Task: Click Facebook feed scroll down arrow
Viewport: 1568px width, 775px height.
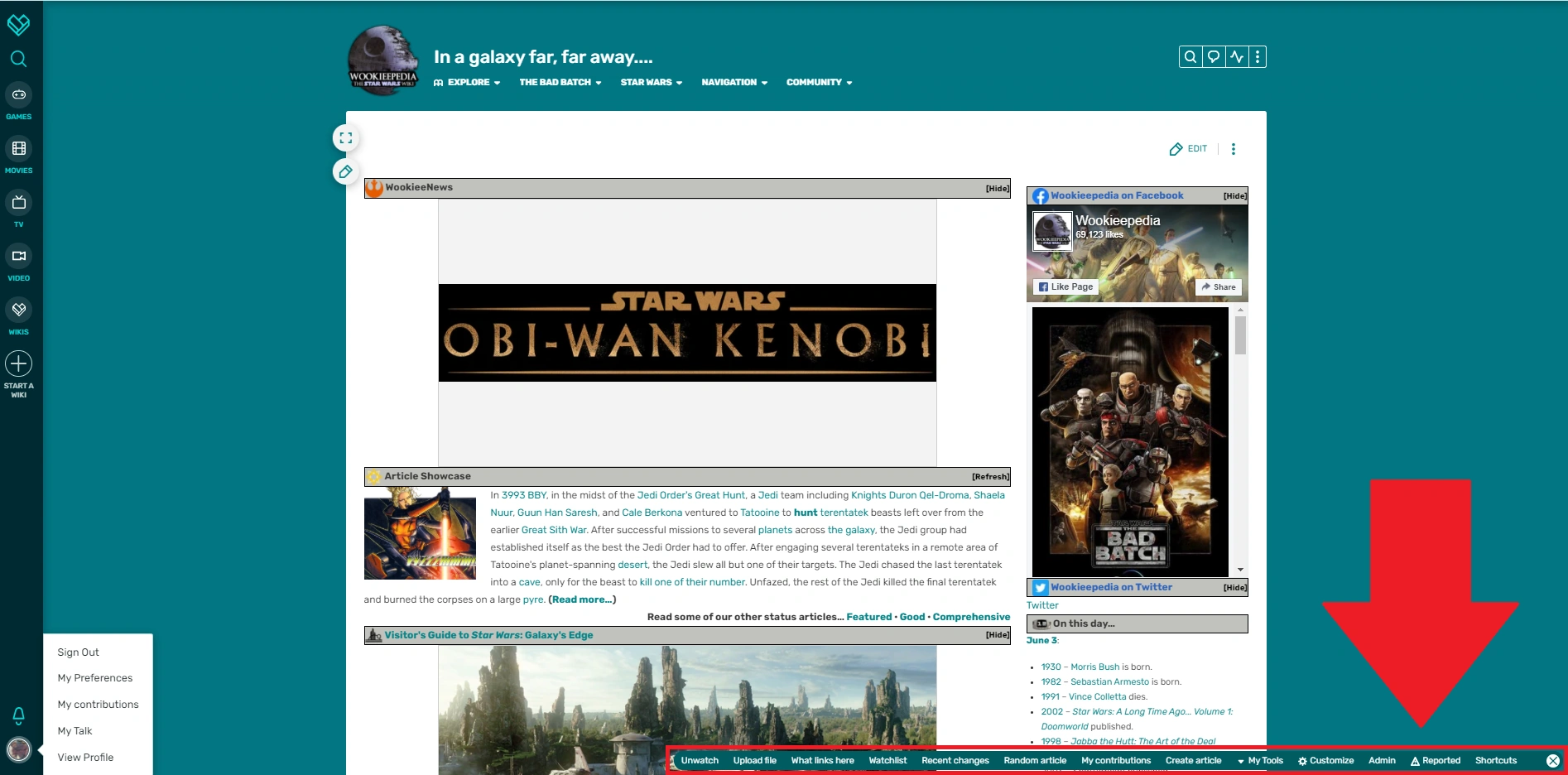Action: [1240, 570]
